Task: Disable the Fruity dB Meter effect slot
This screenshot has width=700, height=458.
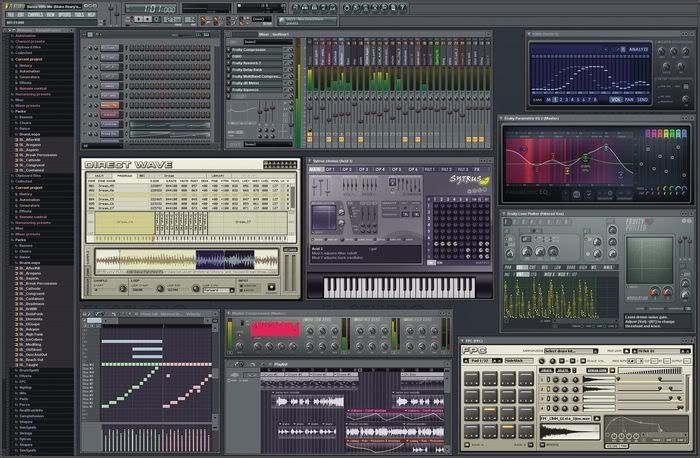Action: point(285,83)
